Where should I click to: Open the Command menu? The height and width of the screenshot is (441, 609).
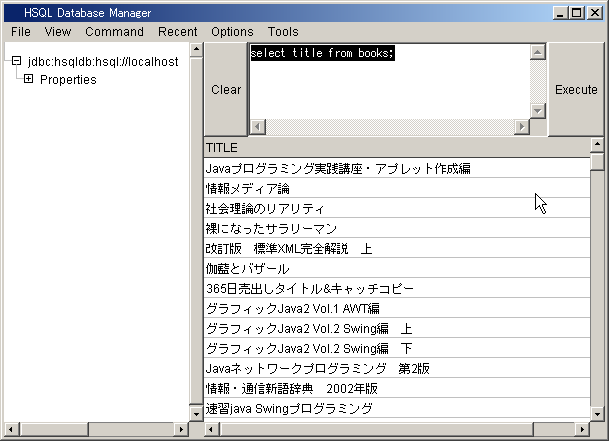pyautogui.click(x=114, y=31)
